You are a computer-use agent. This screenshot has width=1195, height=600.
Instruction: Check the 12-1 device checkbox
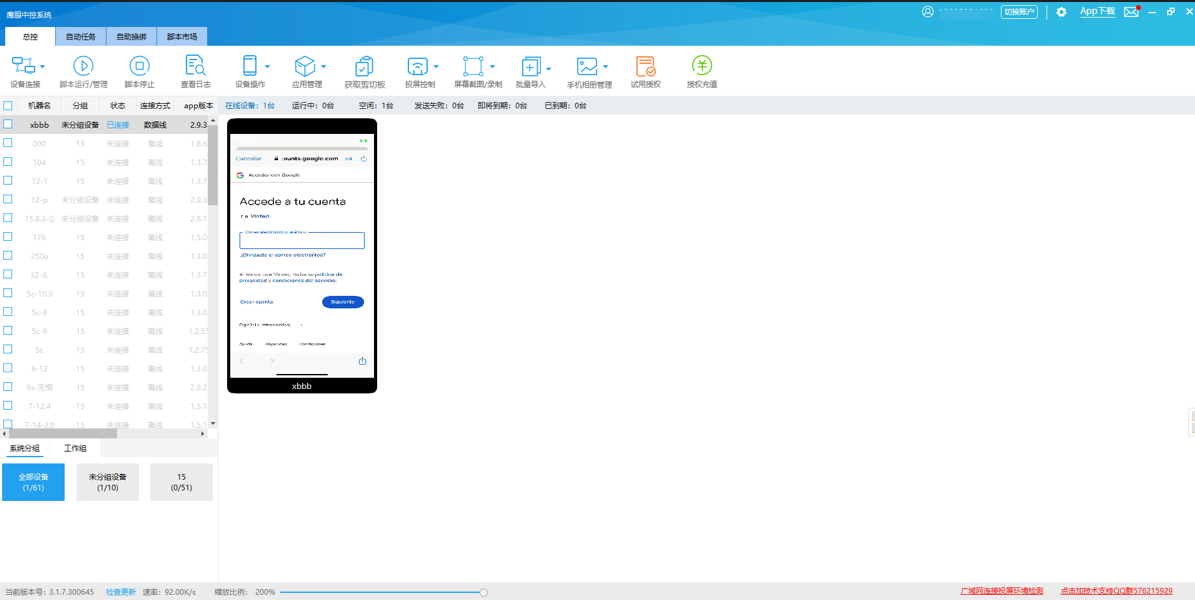pyautogui.click(x=8, y=180)
